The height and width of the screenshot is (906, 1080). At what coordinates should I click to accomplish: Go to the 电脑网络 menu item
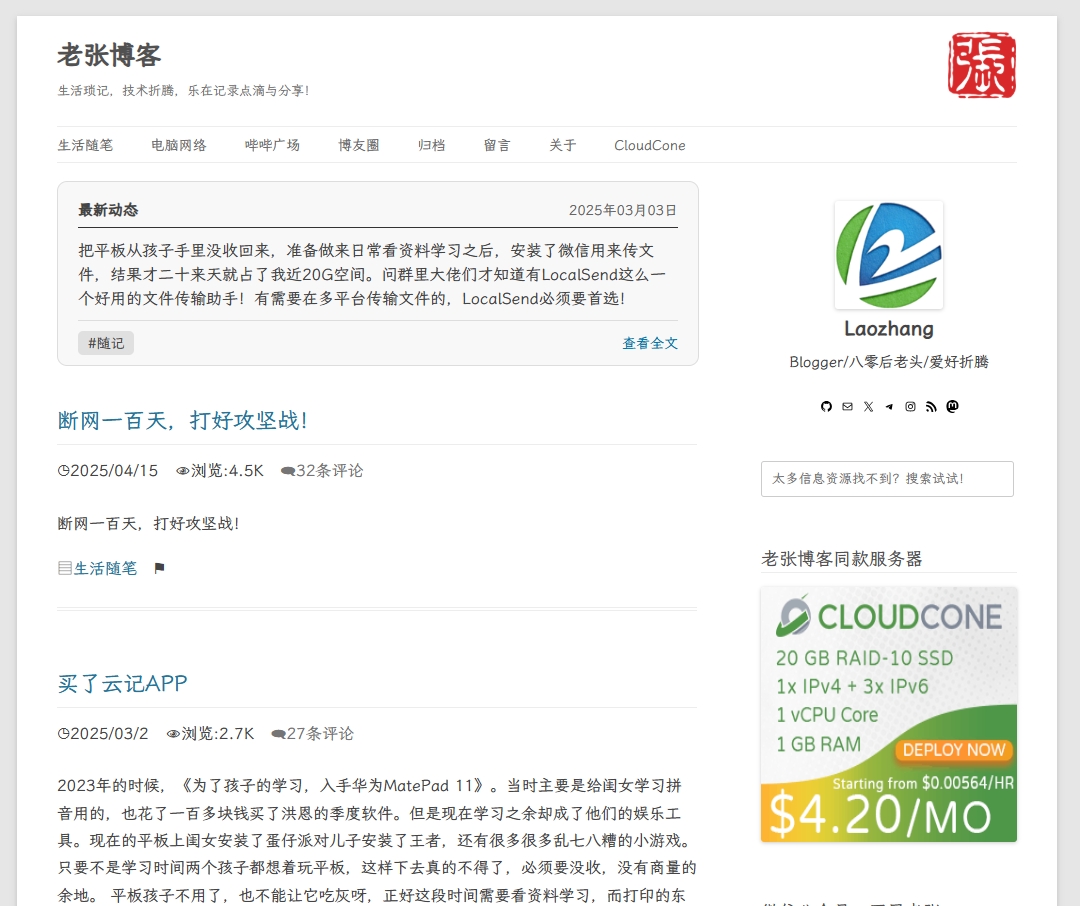[x=179, y=145]
